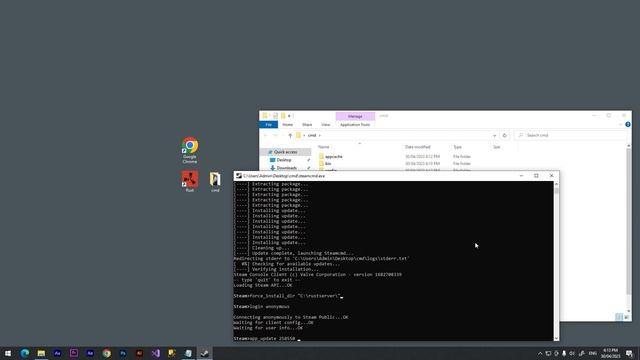This screenshot has height=360, width=640.
Task: Click the steamcmd console vertical scrollbar
Action: pyautogui.click(x=556, y=261)
